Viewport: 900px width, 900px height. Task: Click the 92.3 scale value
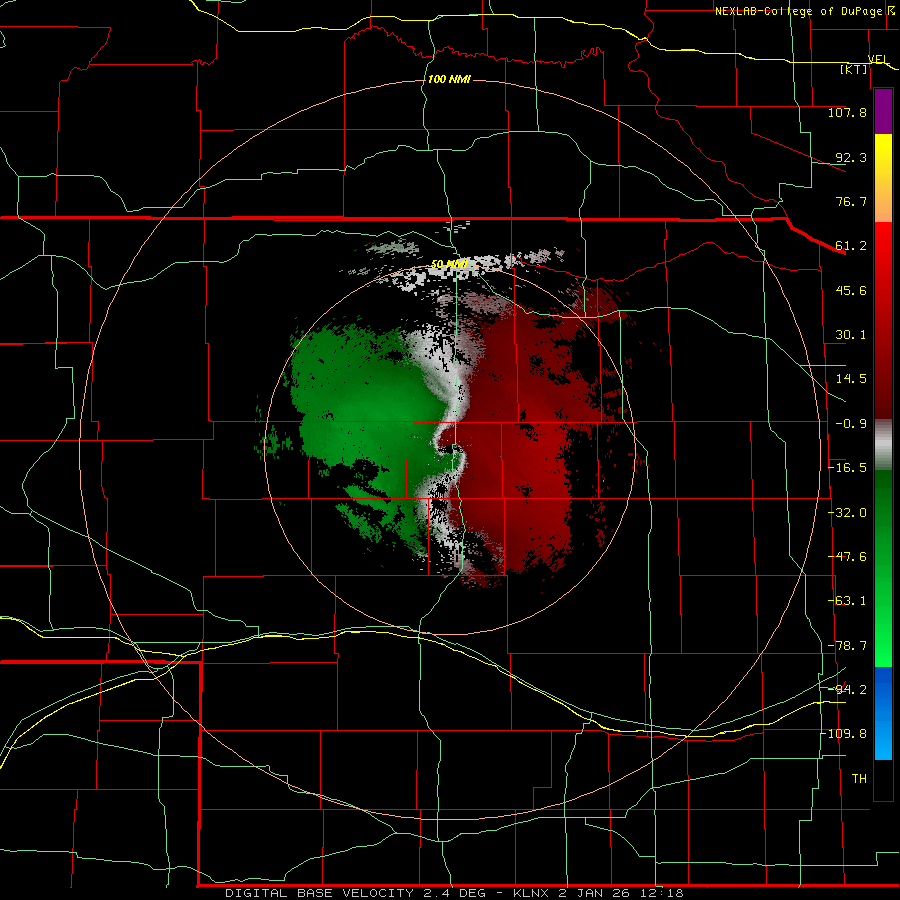(851, 157)
